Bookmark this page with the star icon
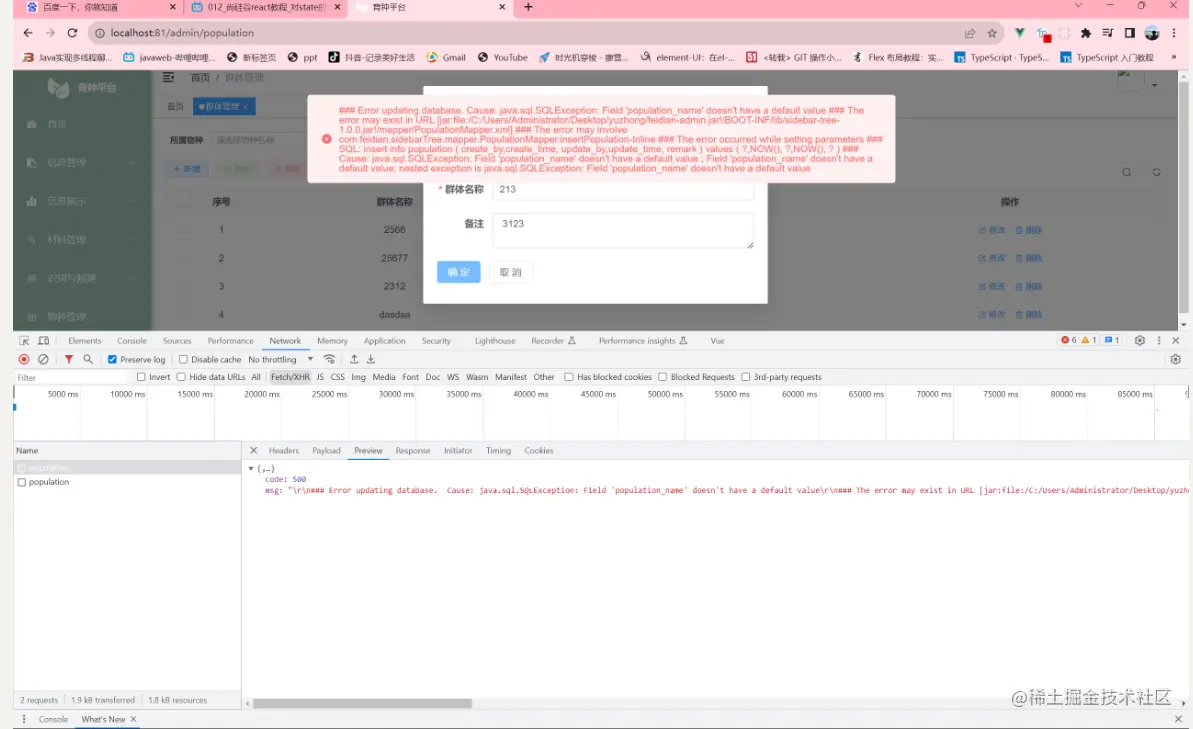The height and width of the screenshot is (729, 1193). point(992,33)
